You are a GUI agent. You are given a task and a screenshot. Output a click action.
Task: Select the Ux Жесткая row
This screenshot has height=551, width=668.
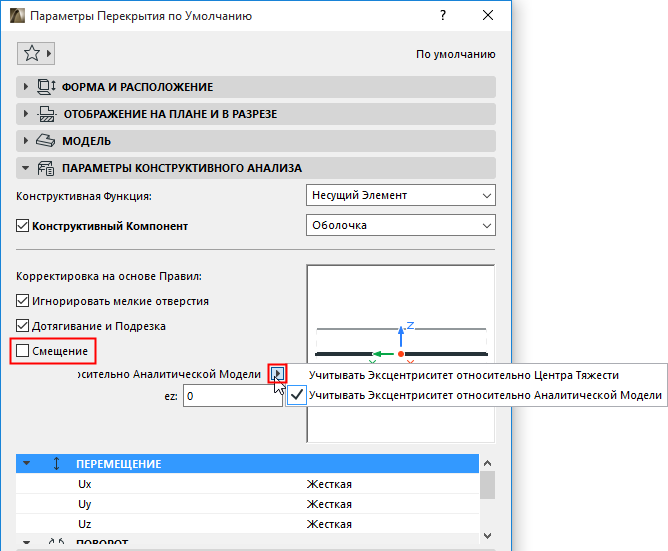coord(247,484)
